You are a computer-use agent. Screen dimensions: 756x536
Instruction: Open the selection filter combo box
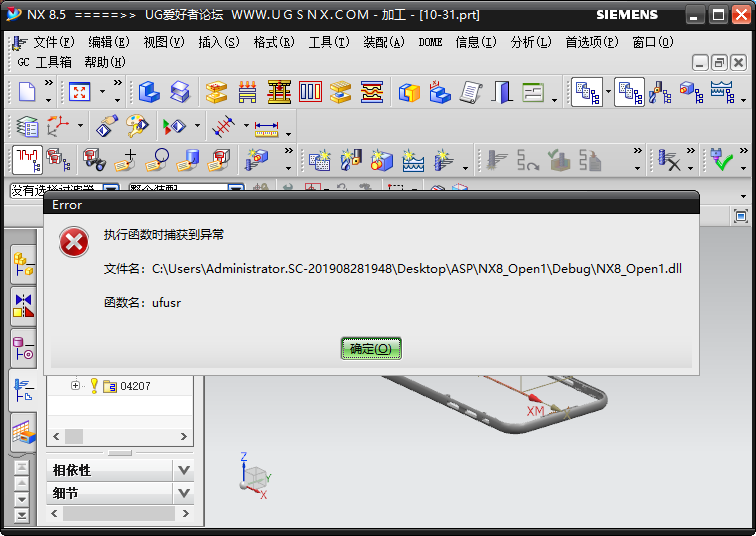tap(65, 190)
